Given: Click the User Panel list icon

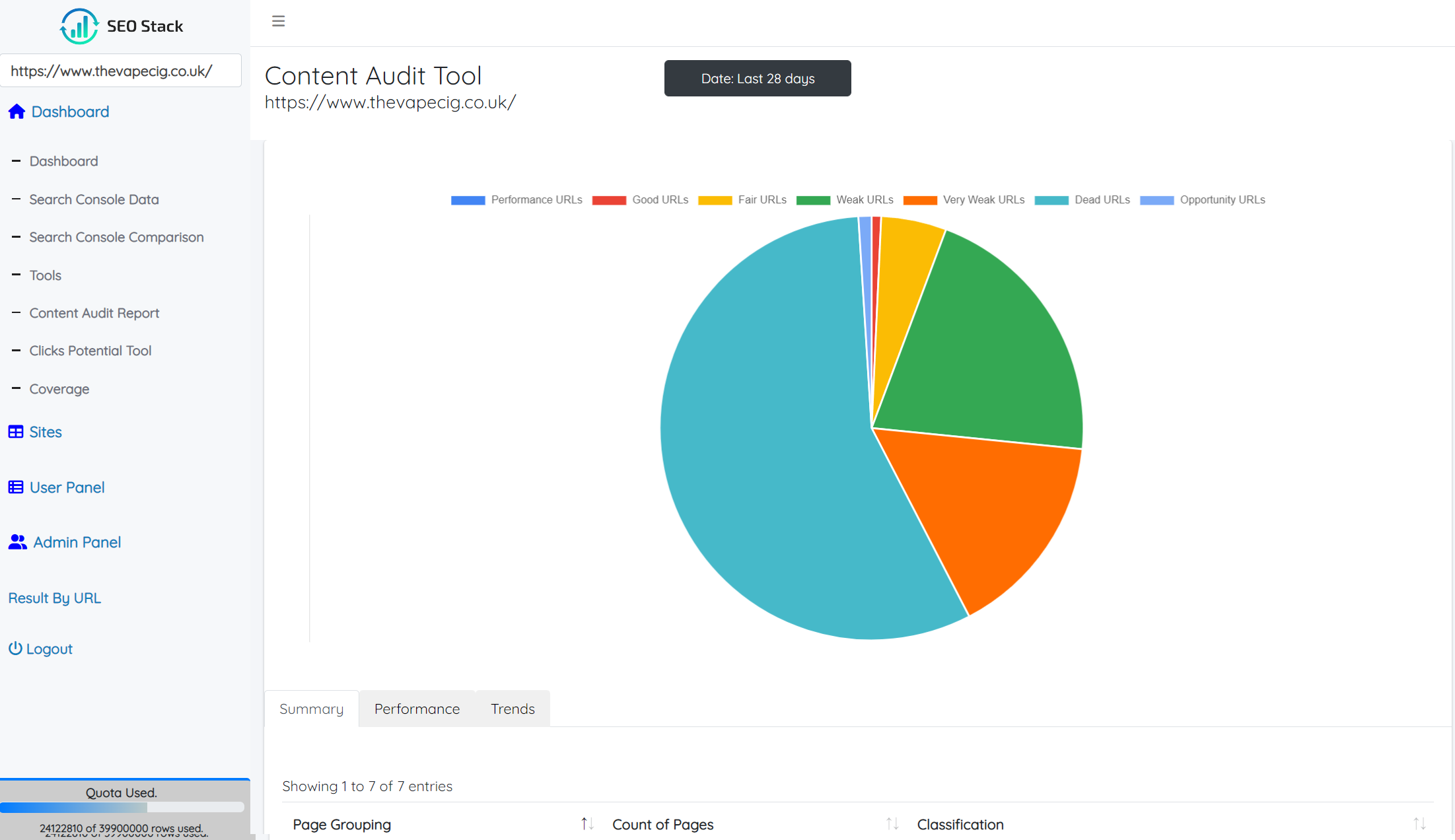Looking at the screenshot, I should [16, 487].
